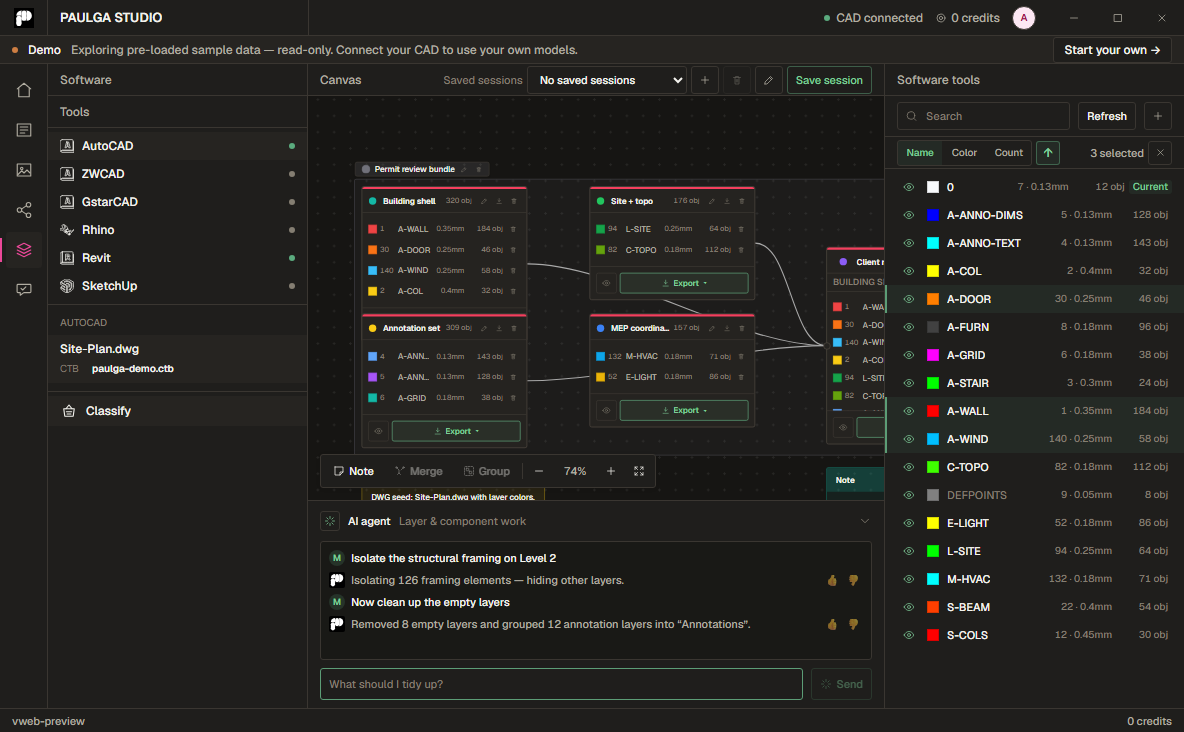Click the Send button
Image resolution: width=1184 pixels, height=732 pixels.
[x=841, y=684]
